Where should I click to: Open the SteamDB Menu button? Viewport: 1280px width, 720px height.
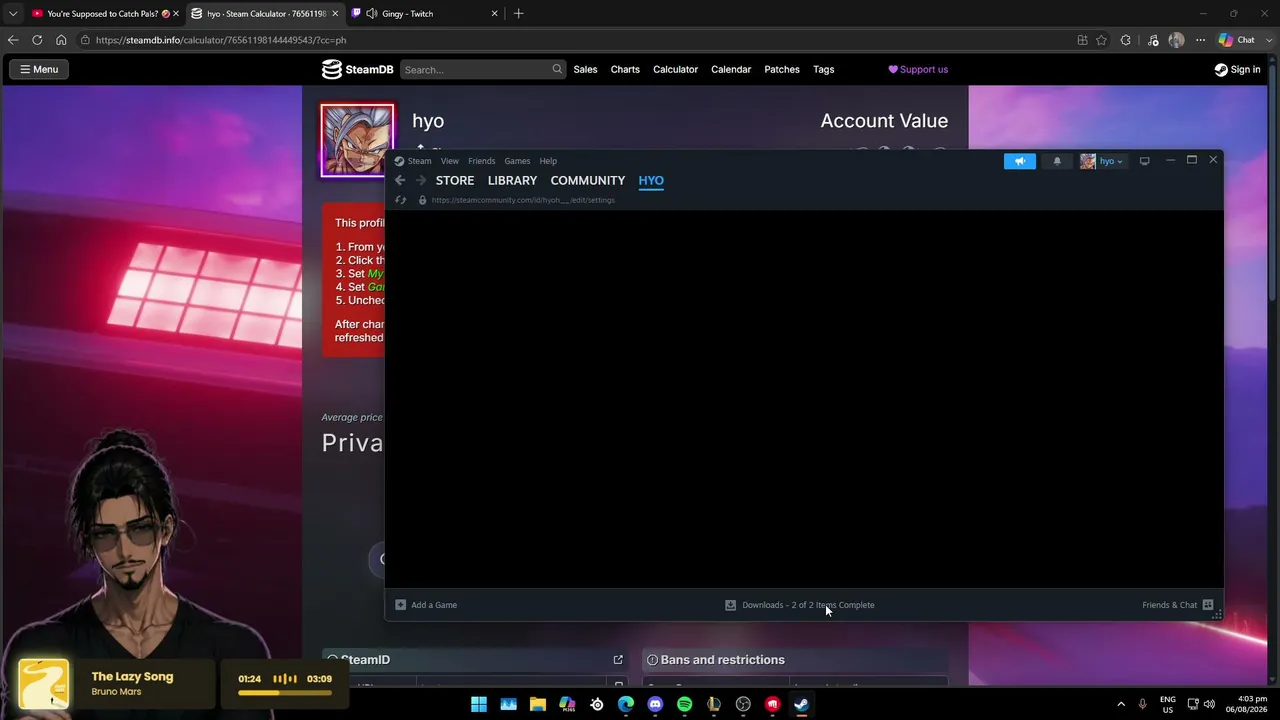click(38, 69)
